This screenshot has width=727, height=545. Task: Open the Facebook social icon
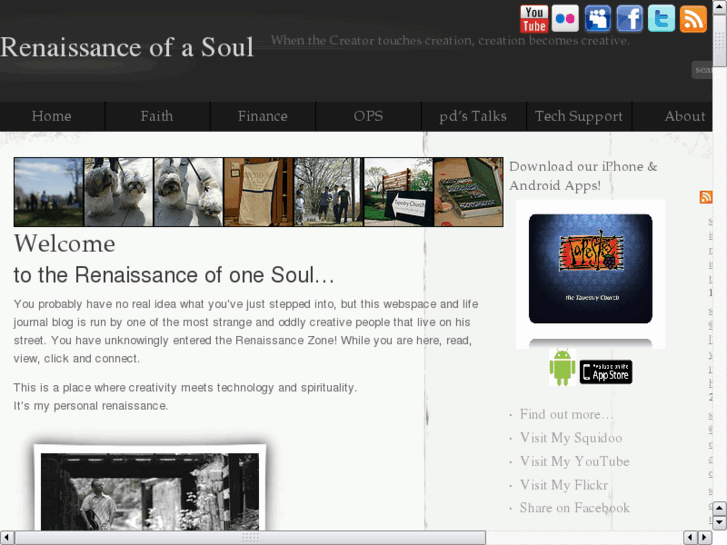coord(630,19)
